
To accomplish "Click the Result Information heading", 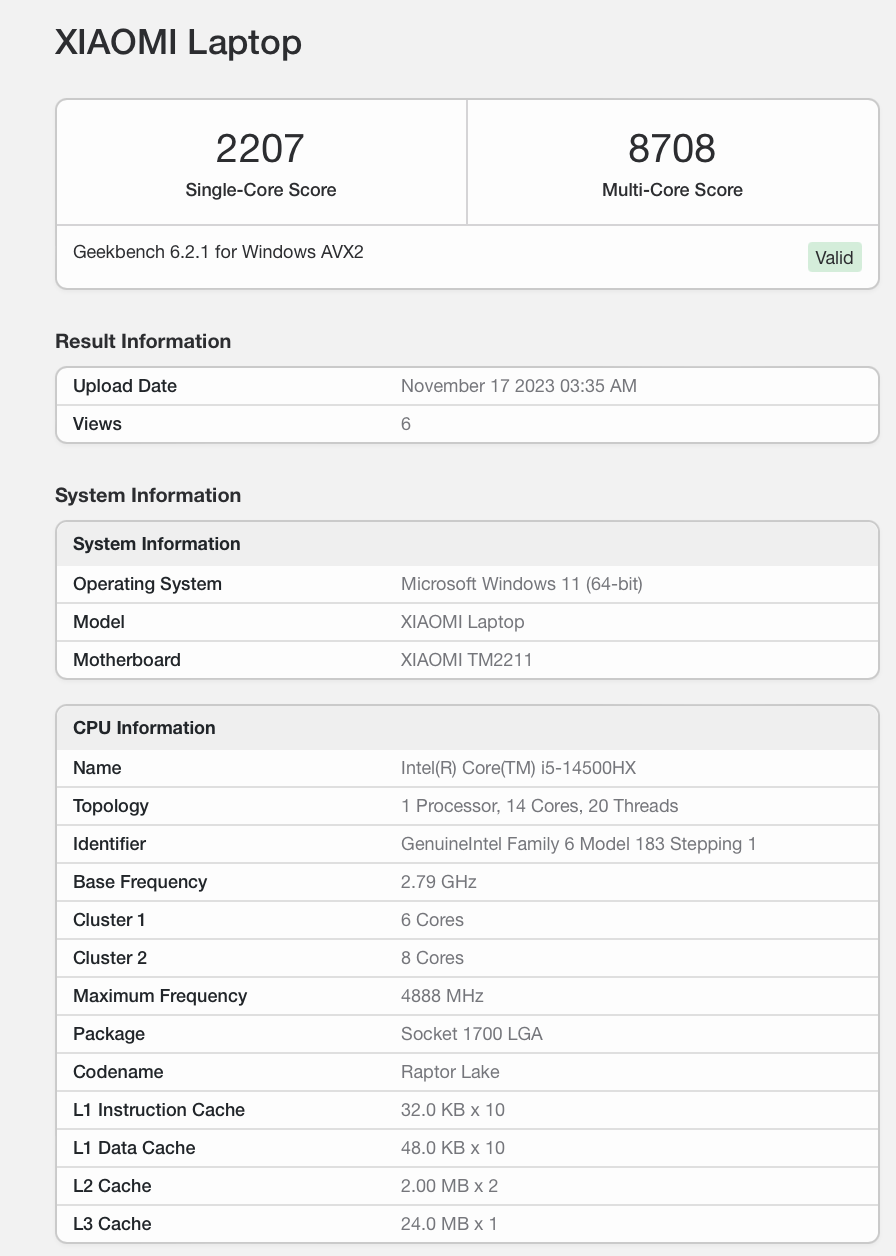I will click(x=143, y=341).
